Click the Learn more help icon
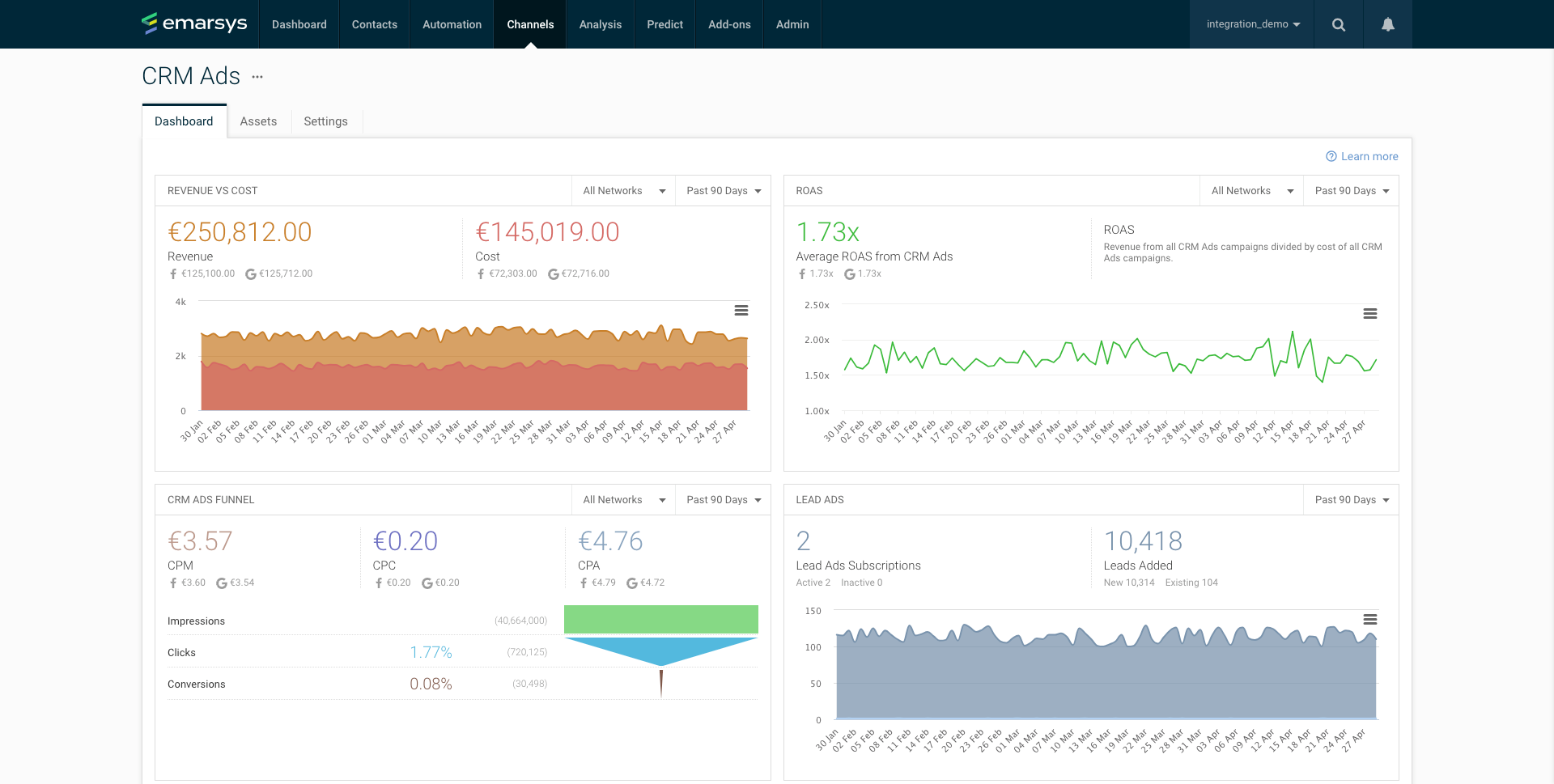This screenshot has height=784, width=1554. tap(1331, 156)
